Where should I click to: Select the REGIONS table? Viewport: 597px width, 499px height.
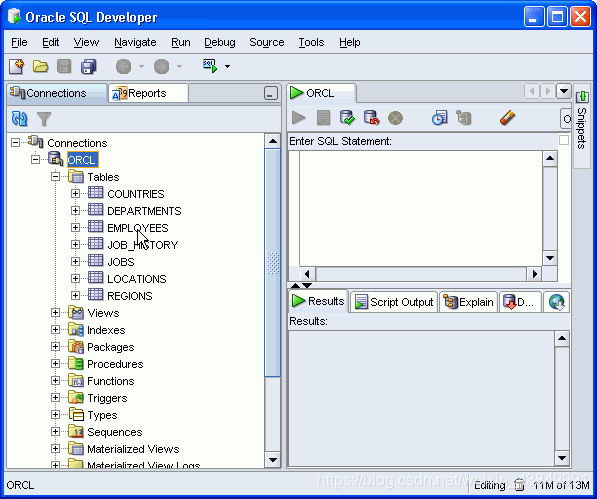129,296
